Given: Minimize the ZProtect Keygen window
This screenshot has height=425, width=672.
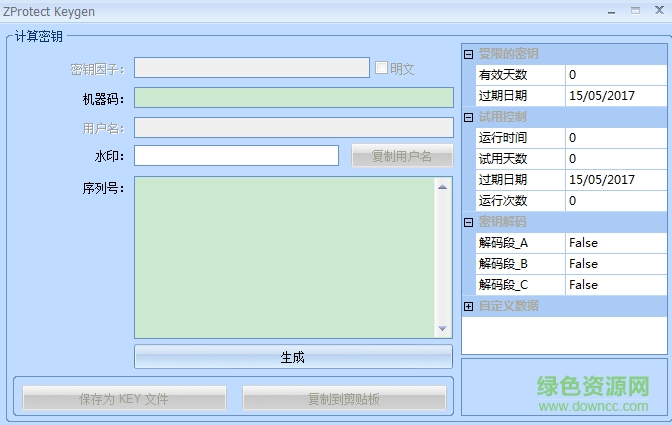Looking at the screenshot, I should point(612,12).
